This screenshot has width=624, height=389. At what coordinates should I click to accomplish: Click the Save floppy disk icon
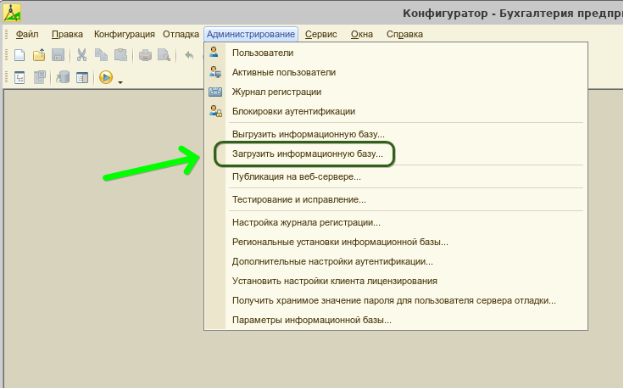tap(58, 55)
